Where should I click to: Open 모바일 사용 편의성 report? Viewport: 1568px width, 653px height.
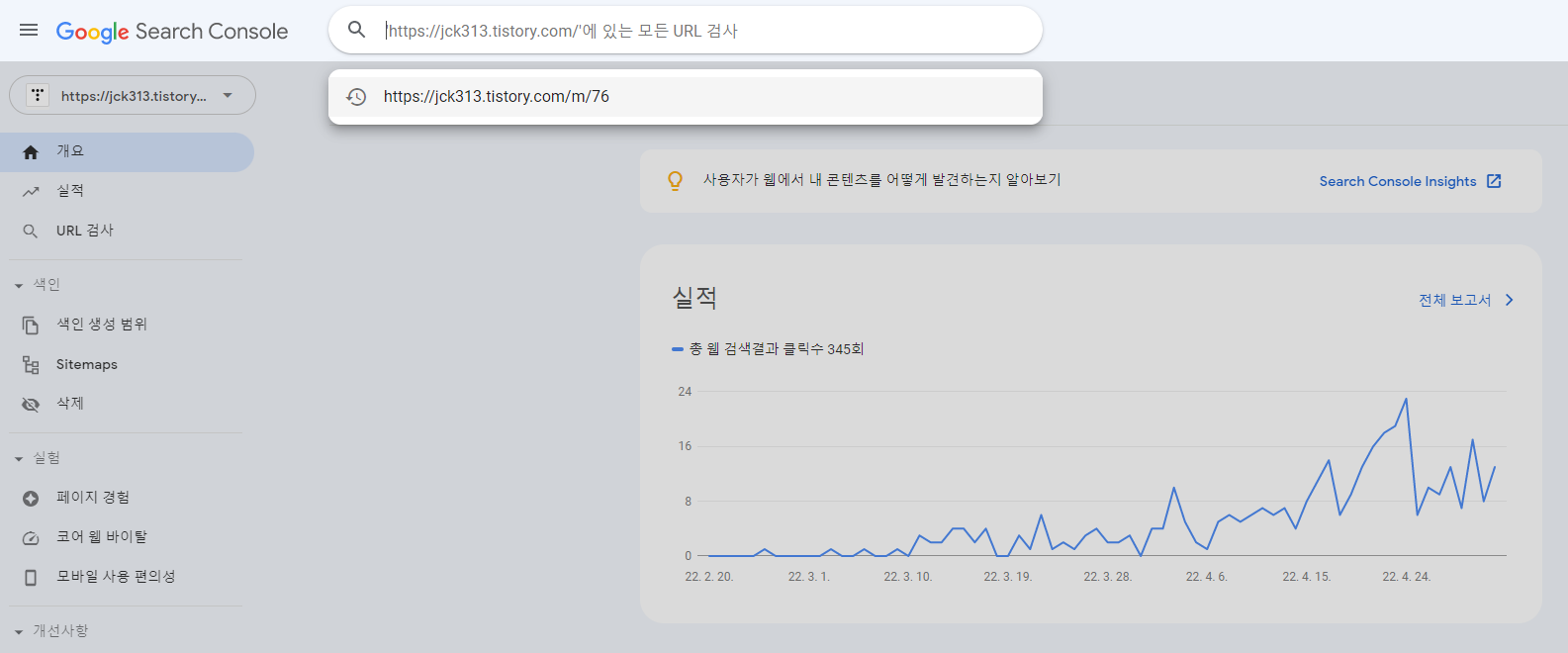[x=127, y=577]
